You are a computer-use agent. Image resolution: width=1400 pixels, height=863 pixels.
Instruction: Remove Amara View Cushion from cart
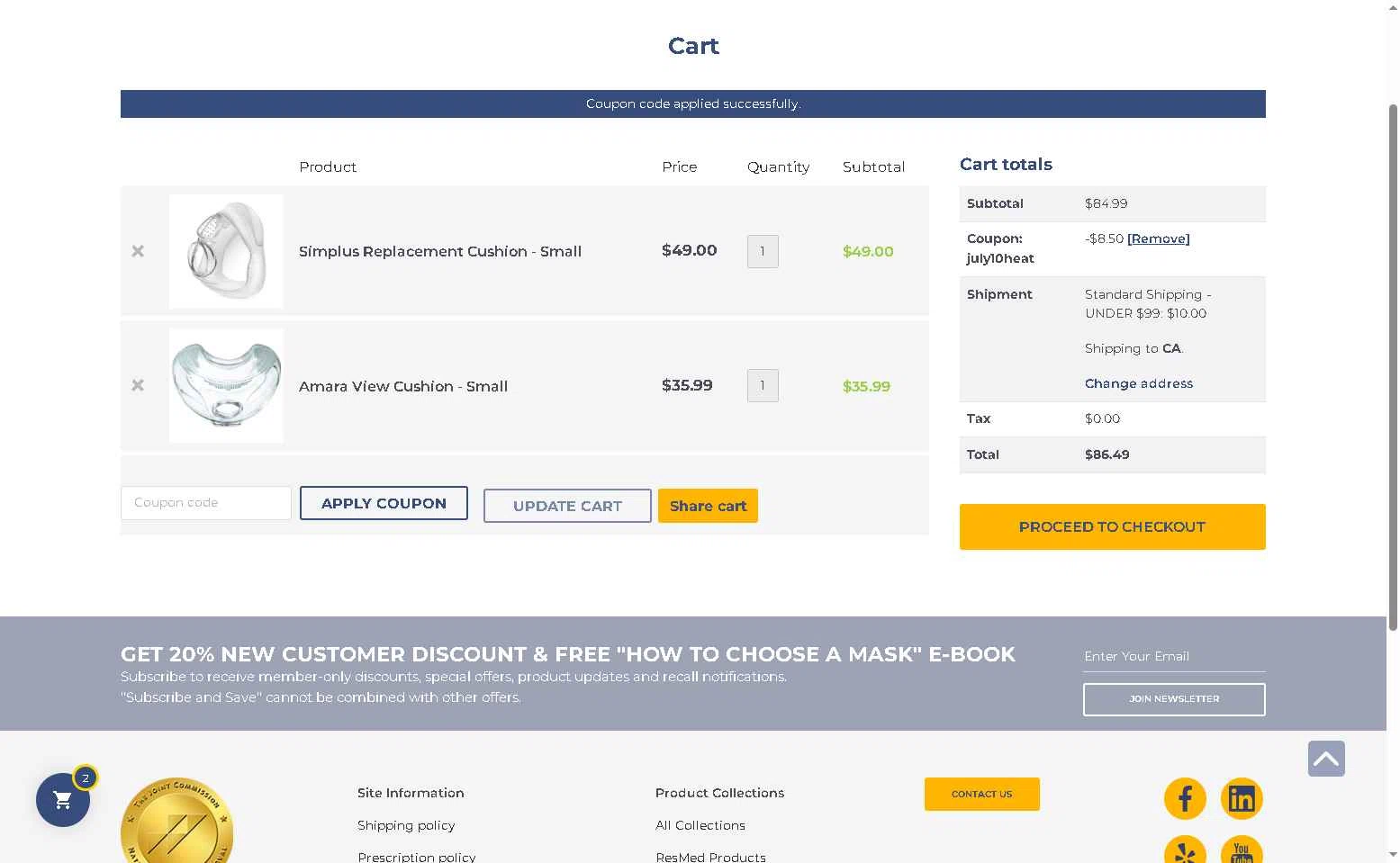point(138,385)
